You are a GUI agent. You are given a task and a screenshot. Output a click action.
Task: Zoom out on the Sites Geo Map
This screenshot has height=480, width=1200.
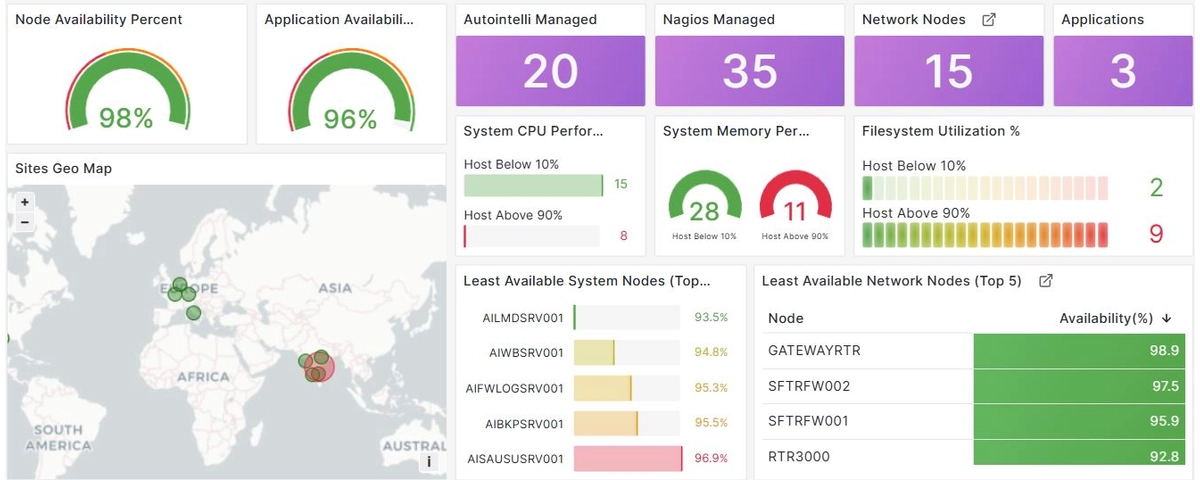point(25,221)
